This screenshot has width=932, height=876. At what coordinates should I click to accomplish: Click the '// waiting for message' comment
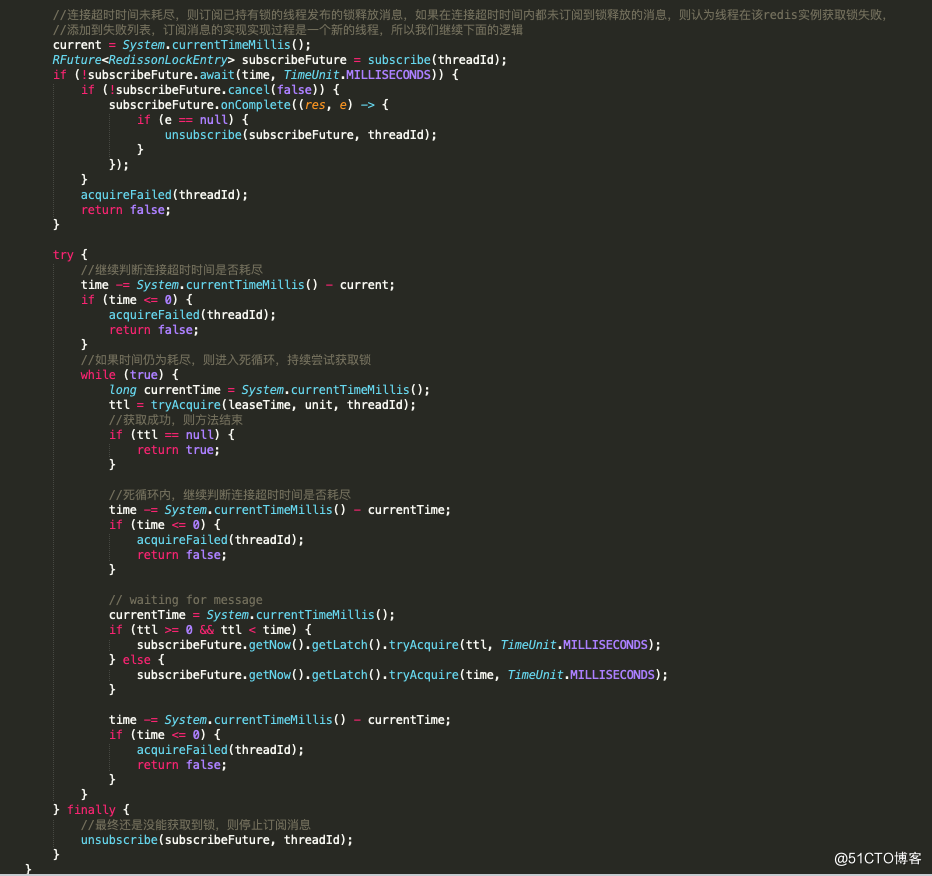[x=185, y=600]
